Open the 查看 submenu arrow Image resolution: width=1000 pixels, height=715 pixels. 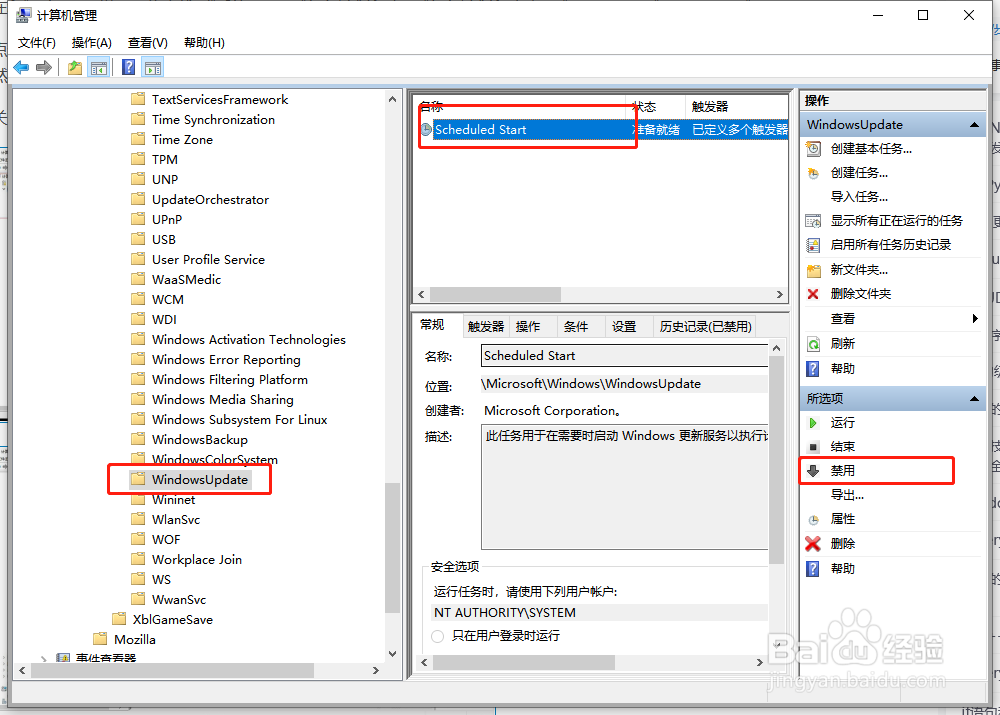pos(975,318)
